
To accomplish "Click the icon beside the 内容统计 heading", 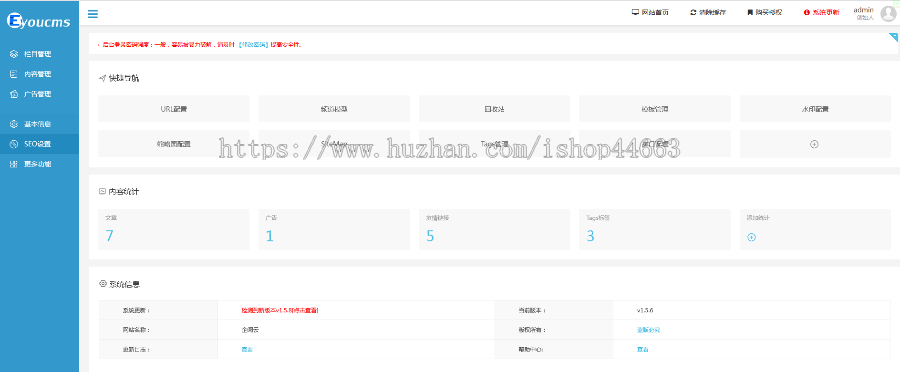I will 102,191.
